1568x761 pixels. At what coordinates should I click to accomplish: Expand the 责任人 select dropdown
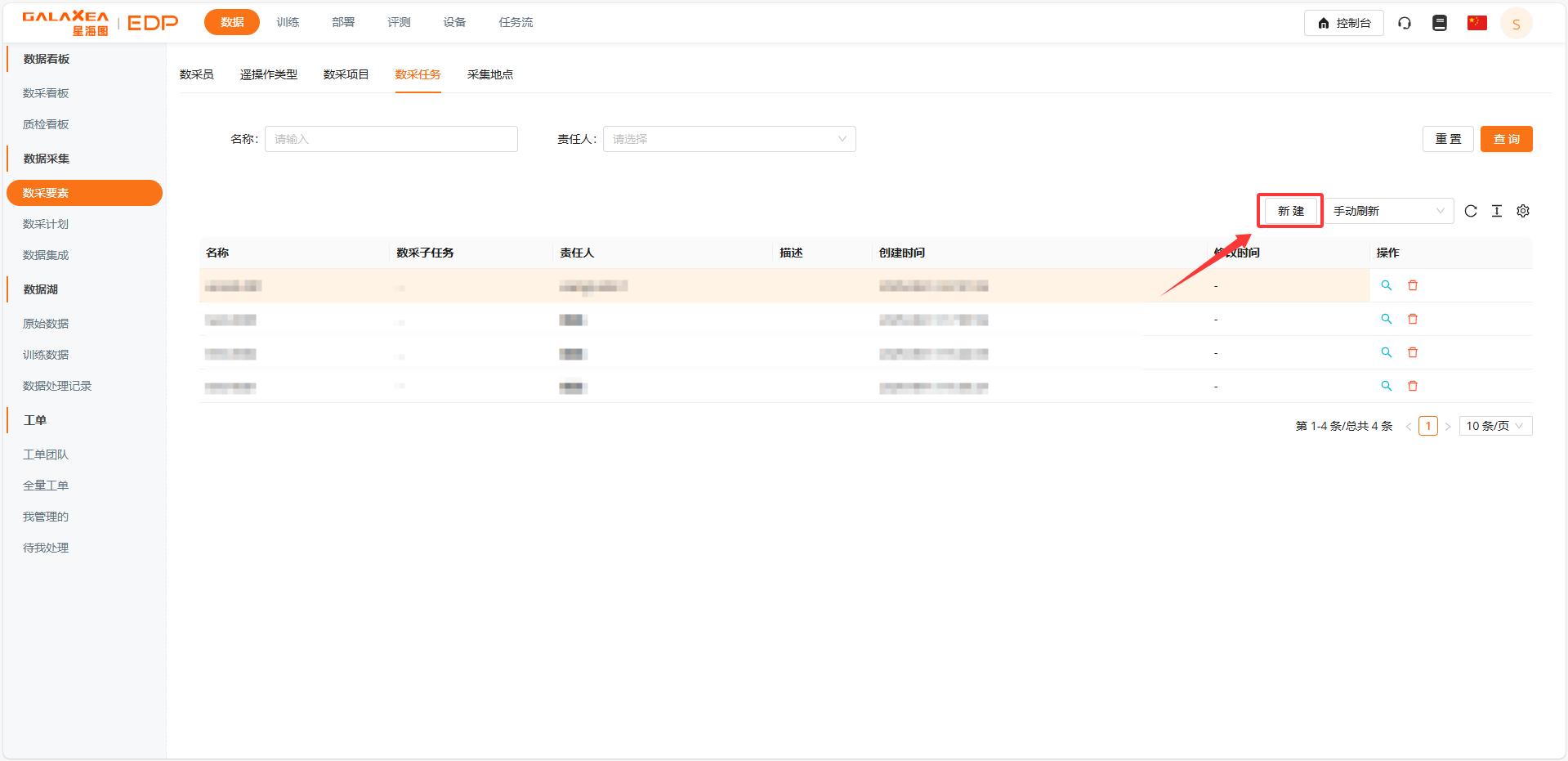(x=729, y=139)
